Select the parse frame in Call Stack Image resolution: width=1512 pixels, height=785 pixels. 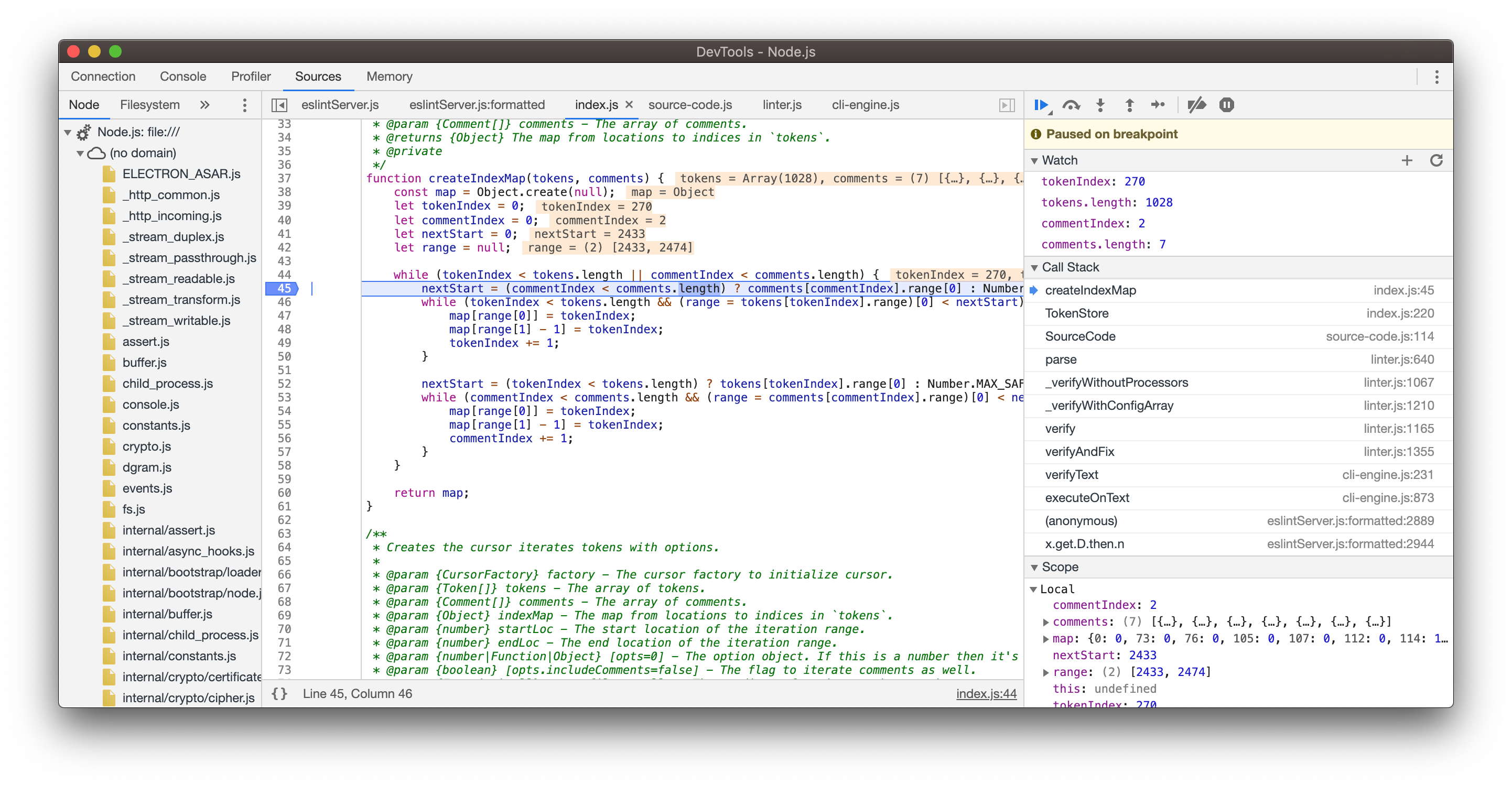click(1060, 359)
